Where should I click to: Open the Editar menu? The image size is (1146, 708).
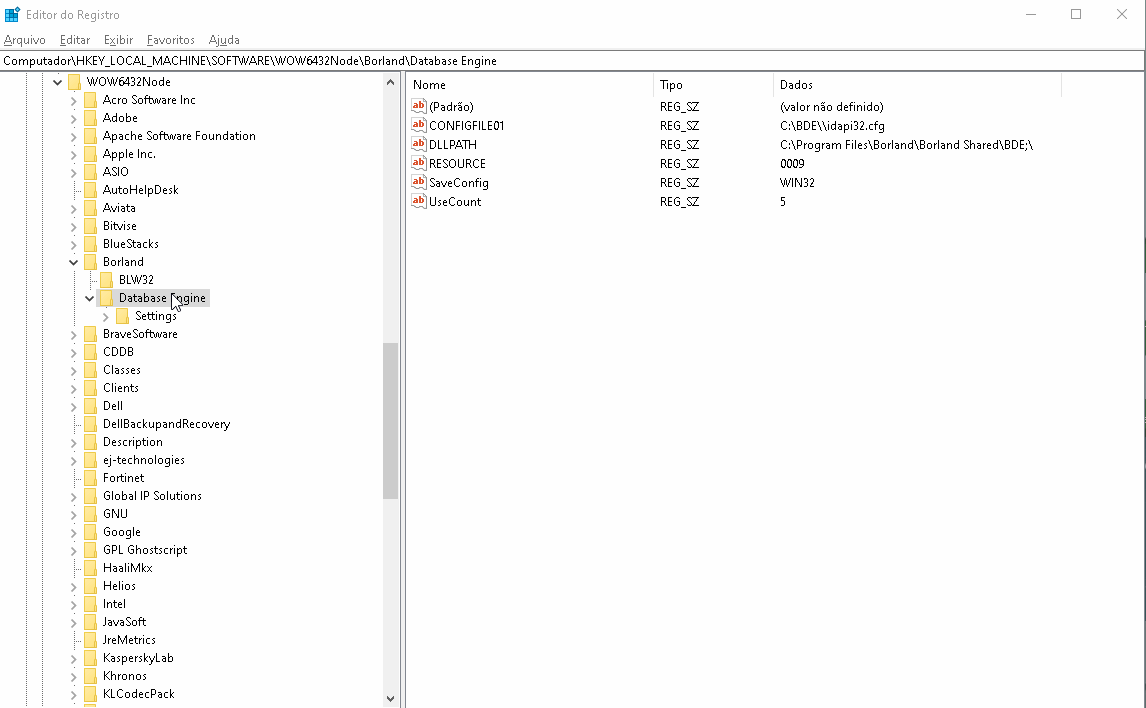point(75,40)
